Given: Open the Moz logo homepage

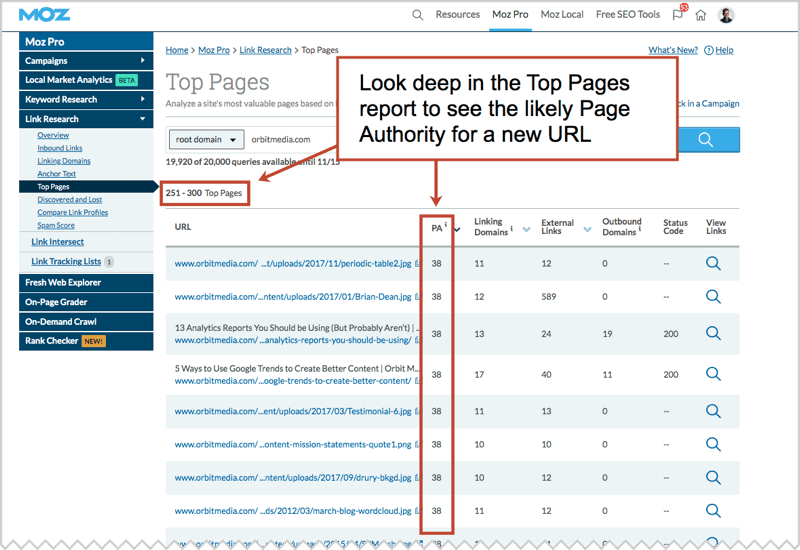Looking at the screenshot, I should [44, 15].
